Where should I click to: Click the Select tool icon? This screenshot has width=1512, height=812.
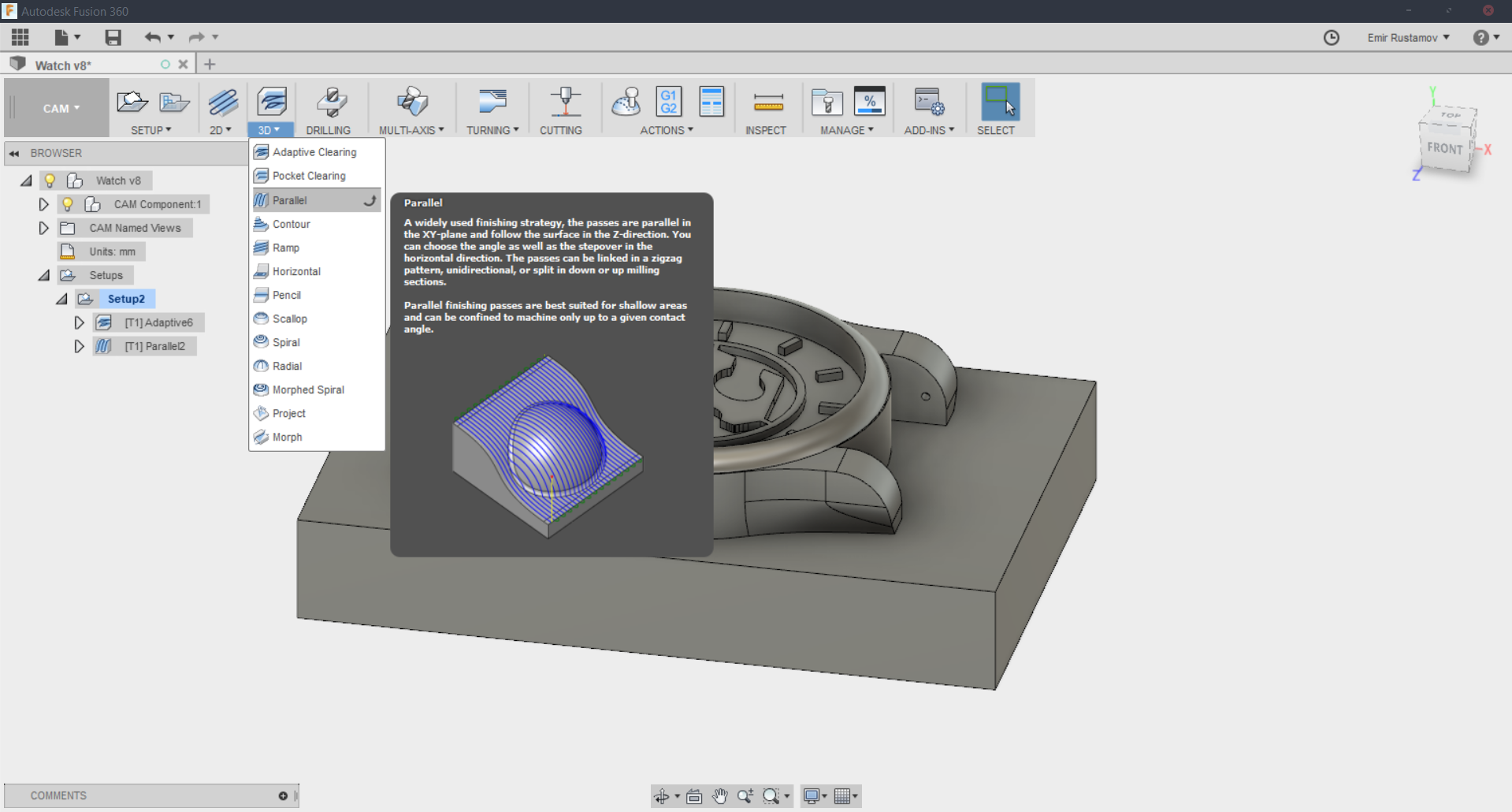pyautogui.click(x=1000, y=102)
